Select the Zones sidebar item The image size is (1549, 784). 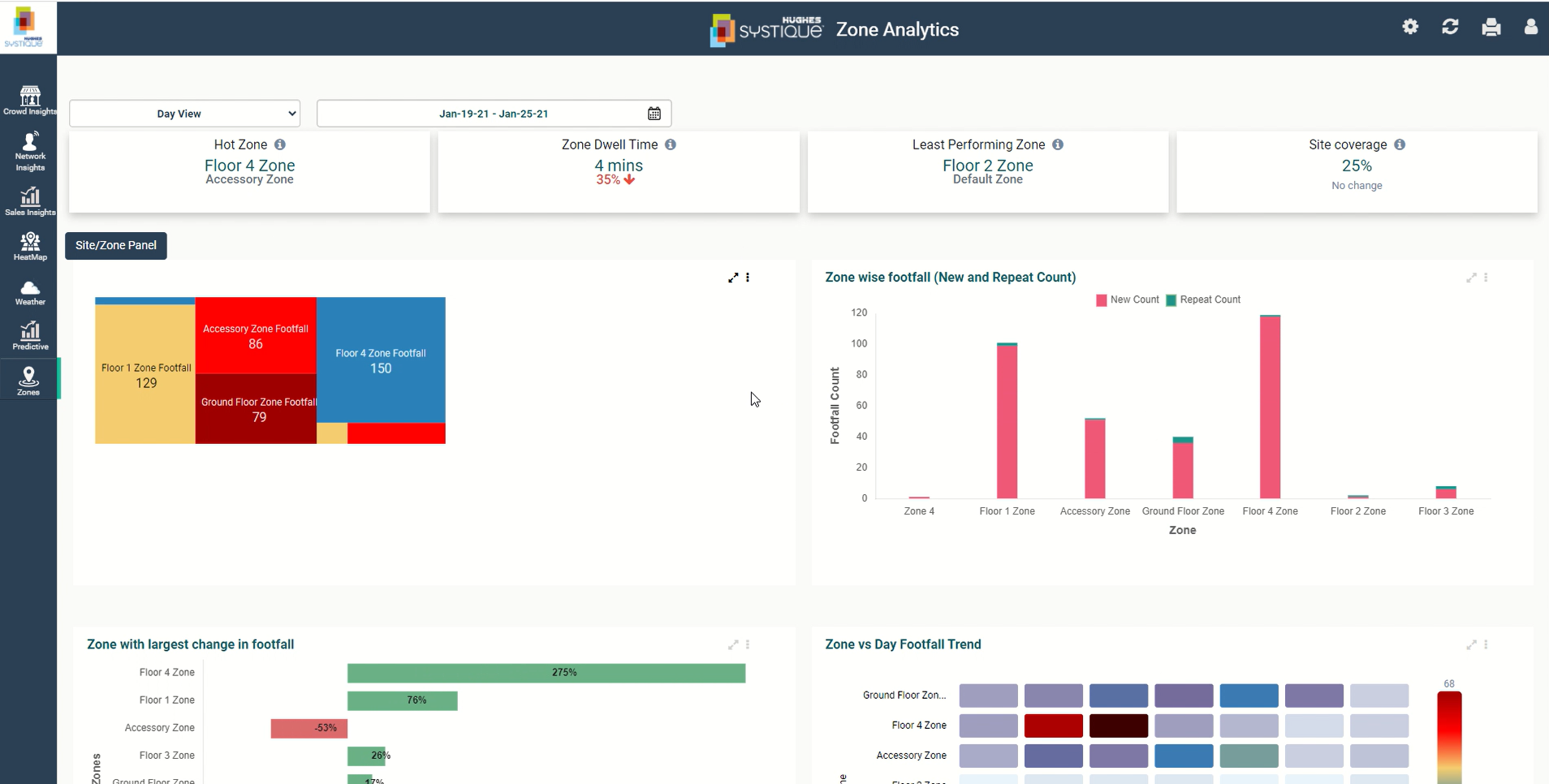[29, 381]
